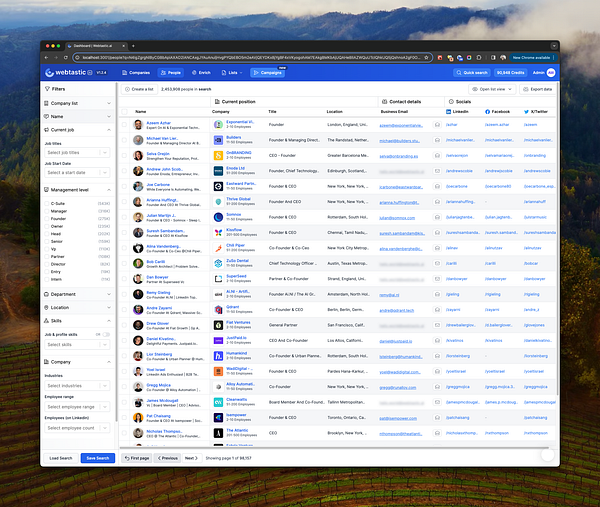Check the Founder management level checkbox

(x=47, y=219)
